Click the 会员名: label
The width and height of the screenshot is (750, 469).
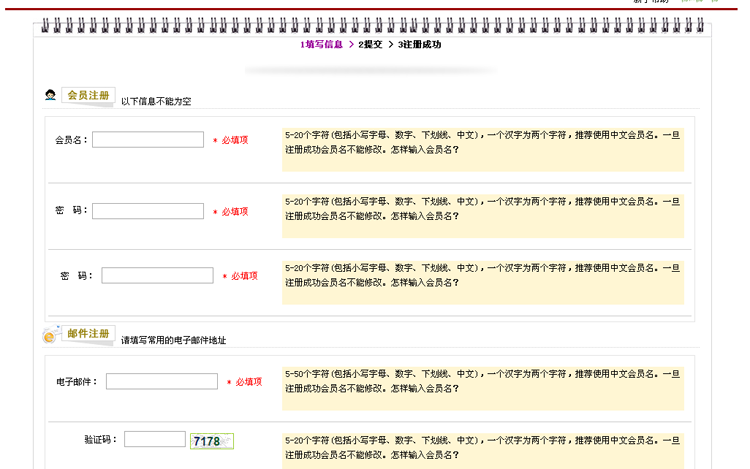(72, 140)
